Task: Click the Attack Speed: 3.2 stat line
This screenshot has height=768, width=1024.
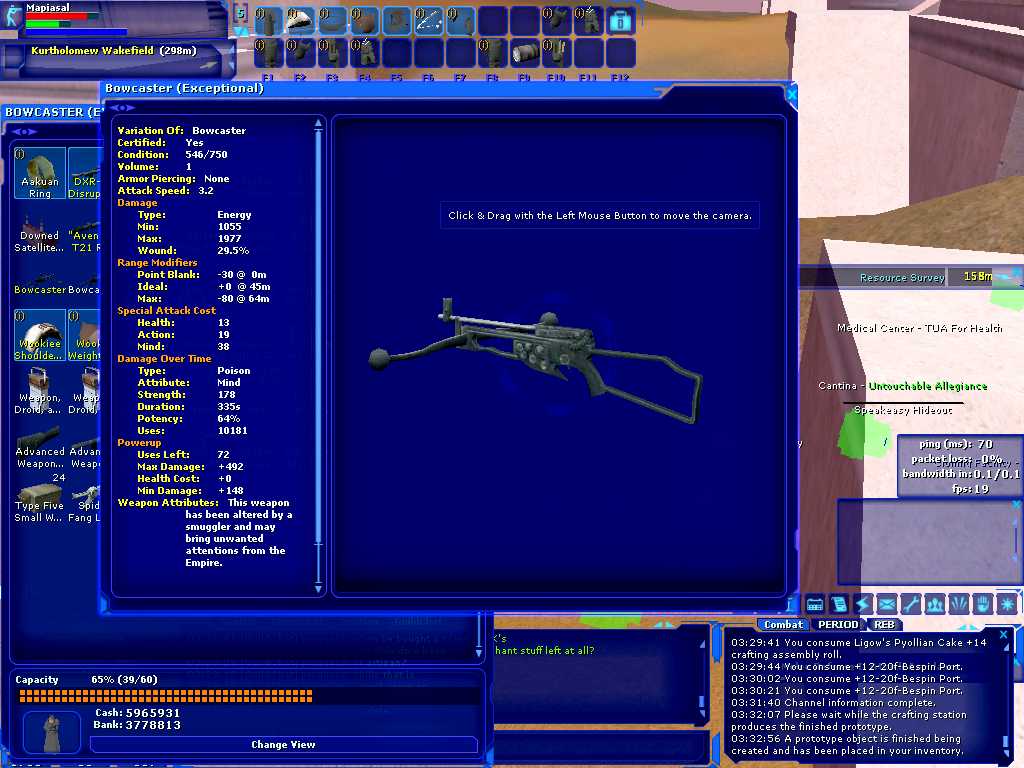Action: pyautogui.click(x=165, y=191)
